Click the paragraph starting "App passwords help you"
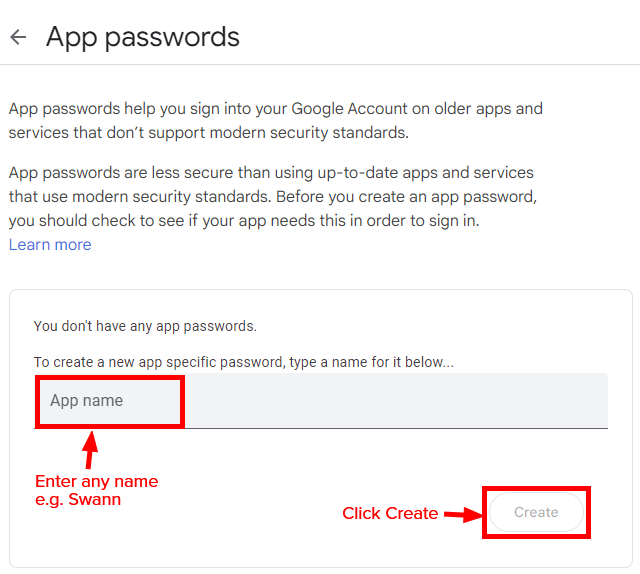Screen dimensions: 640x574 pos(276,120)
